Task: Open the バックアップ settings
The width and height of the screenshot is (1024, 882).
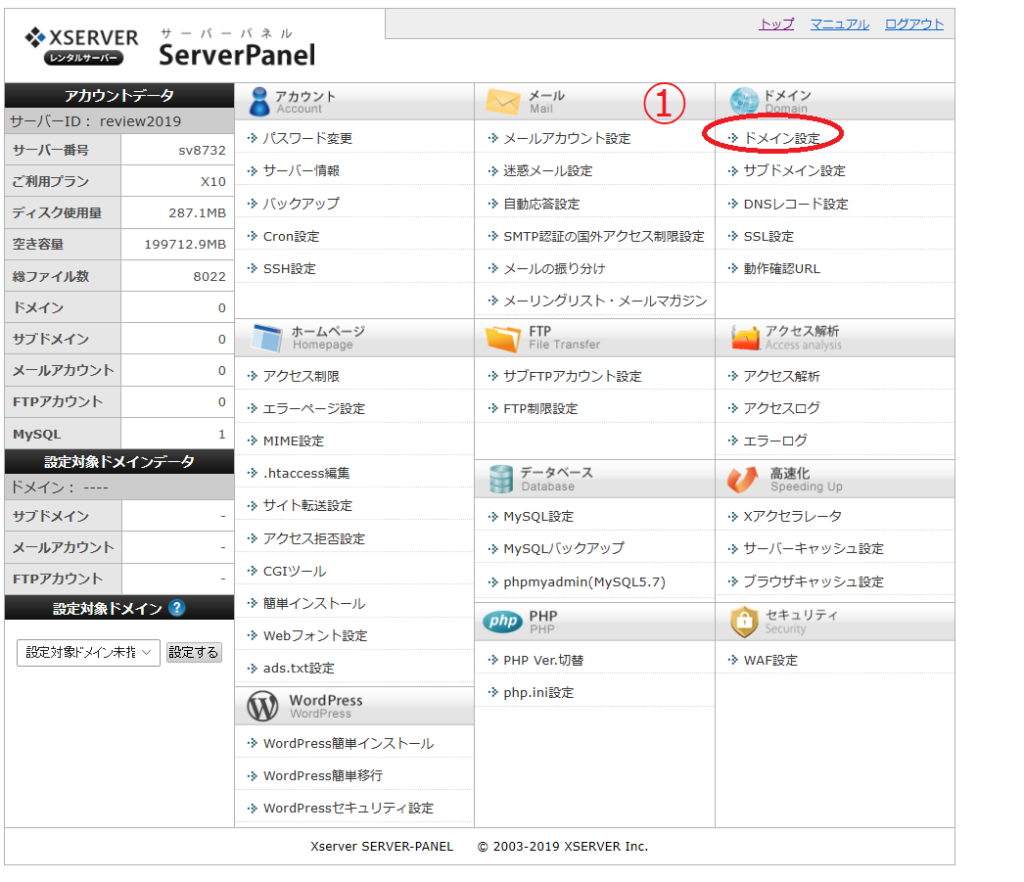Action: [301, 204]
